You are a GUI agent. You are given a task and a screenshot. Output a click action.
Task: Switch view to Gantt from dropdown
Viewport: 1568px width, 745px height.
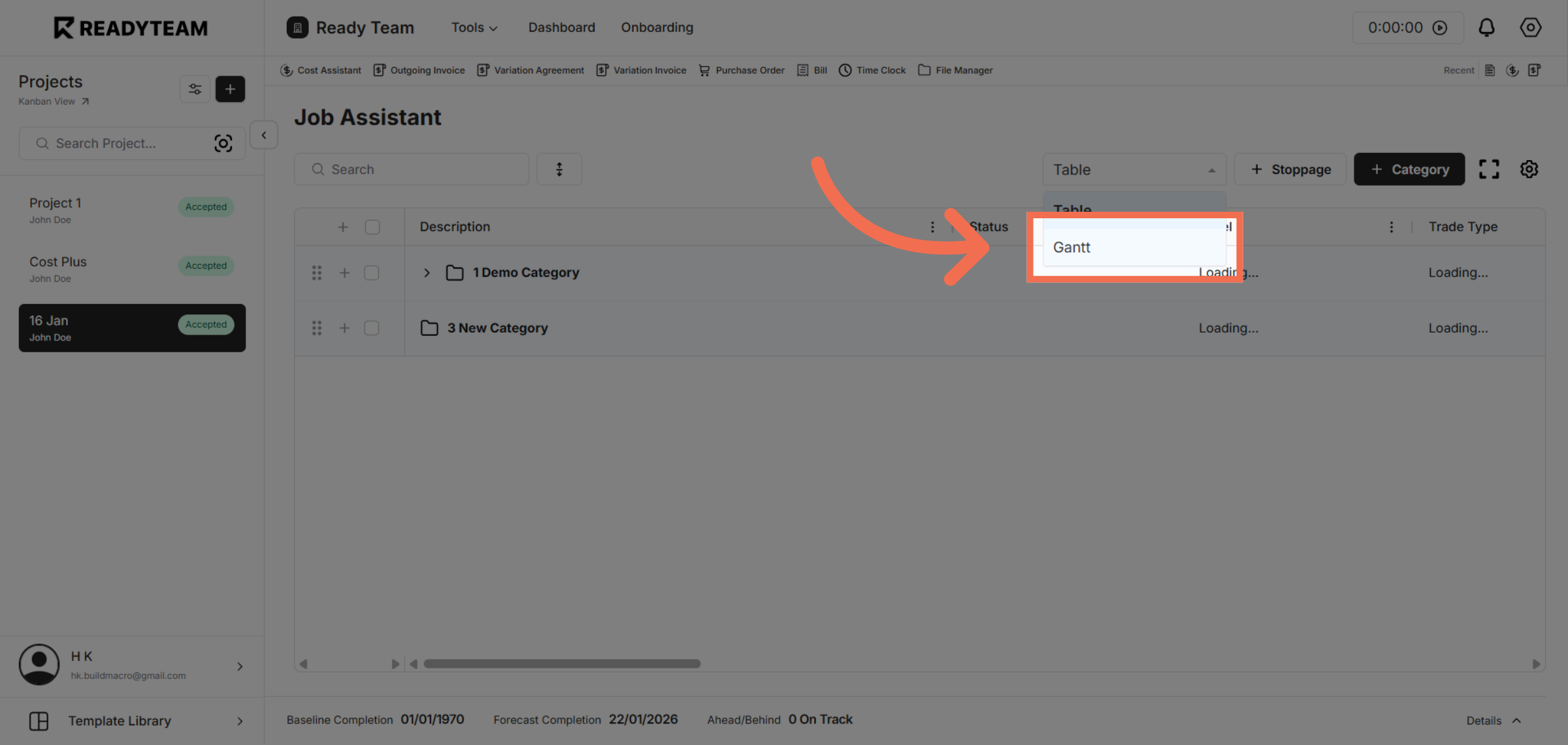pyautogui.click(x=1071, y=247)
